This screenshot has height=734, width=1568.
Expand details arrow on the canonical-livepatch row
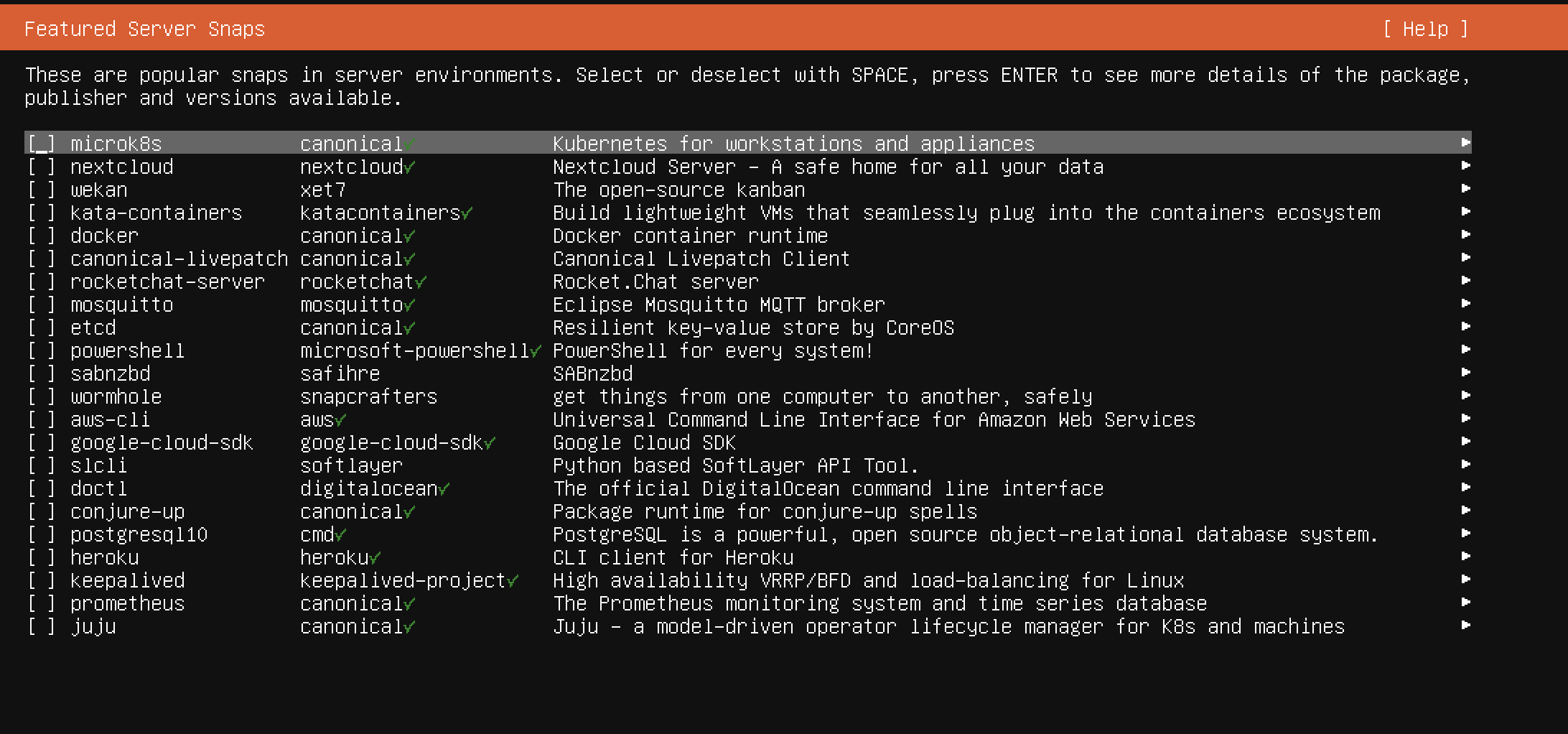1465,258
